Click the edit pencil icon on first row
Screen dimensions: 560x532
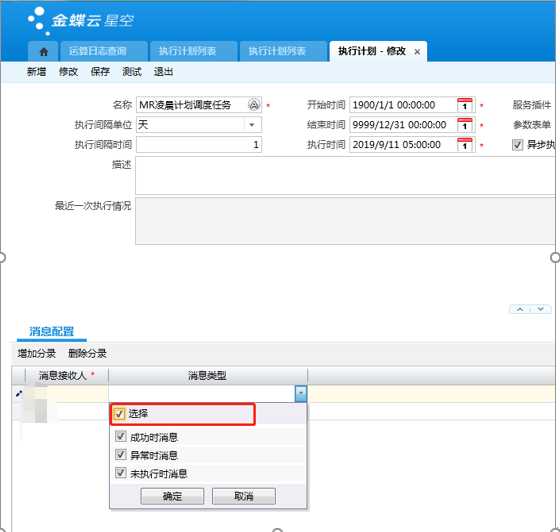tap(19, 393)
